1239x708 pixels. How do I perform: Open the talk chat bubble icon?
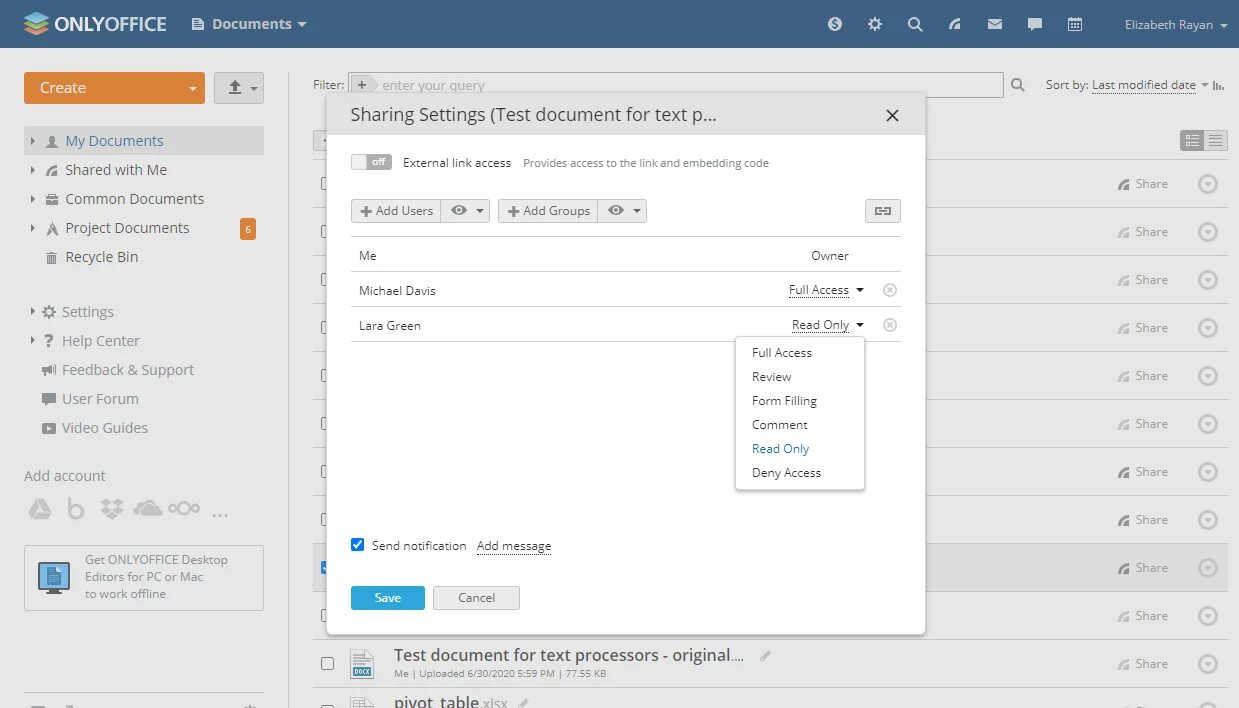tap(1035, 24)
